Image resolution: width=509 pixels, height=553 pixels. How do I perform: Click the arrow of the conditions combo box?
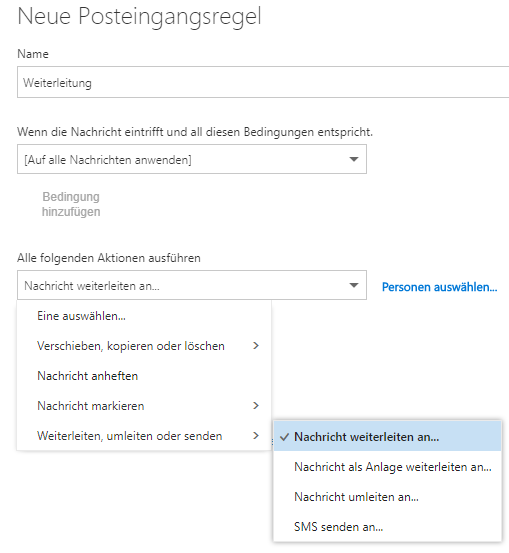pyautogui.click(x=354, y=159)
